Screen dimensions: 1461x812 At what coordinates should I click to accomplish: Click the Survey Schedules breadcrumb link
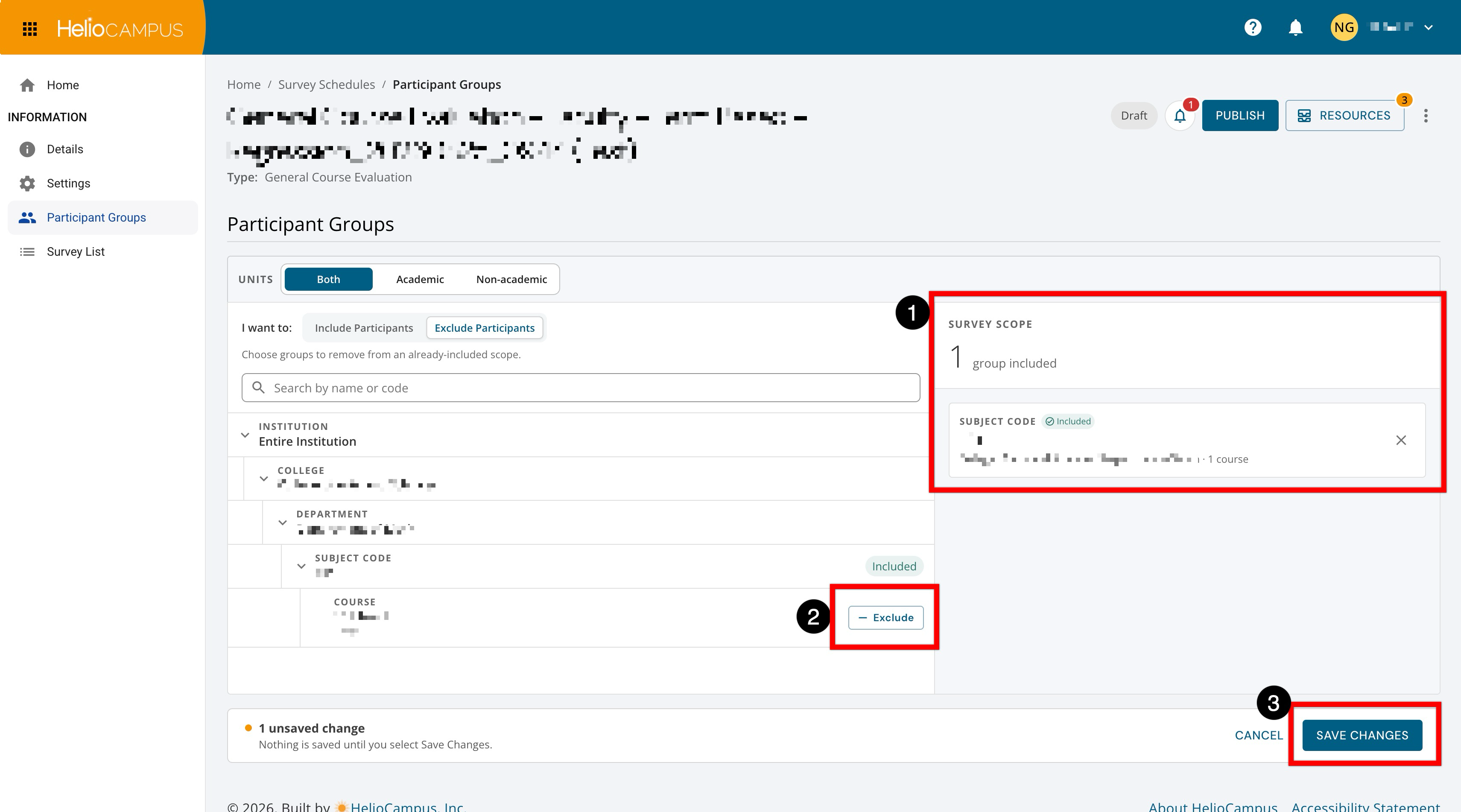[x=327, y=85]
